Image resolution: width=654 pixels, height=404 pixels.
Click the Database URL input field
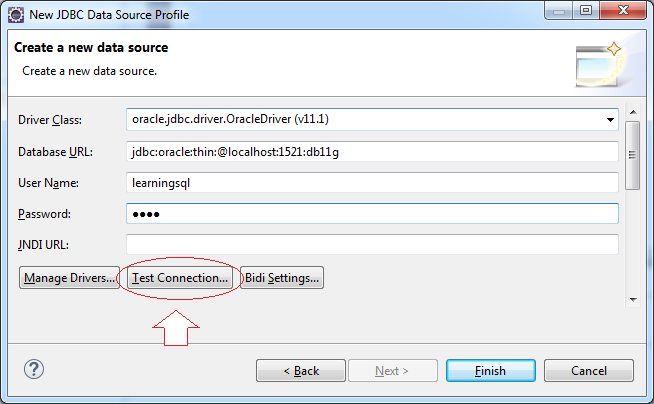(x=372, y=152)
